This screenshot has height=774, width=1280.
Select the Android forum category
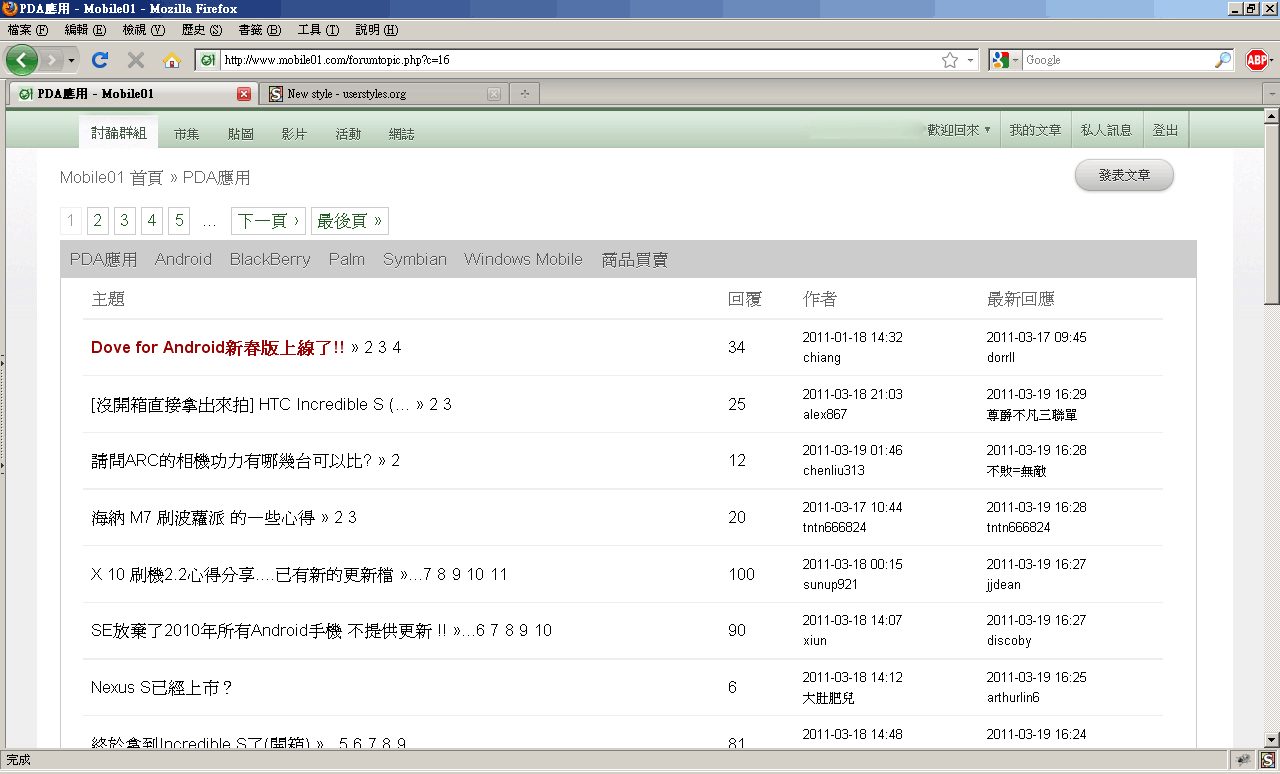click(x=183, y=258)
